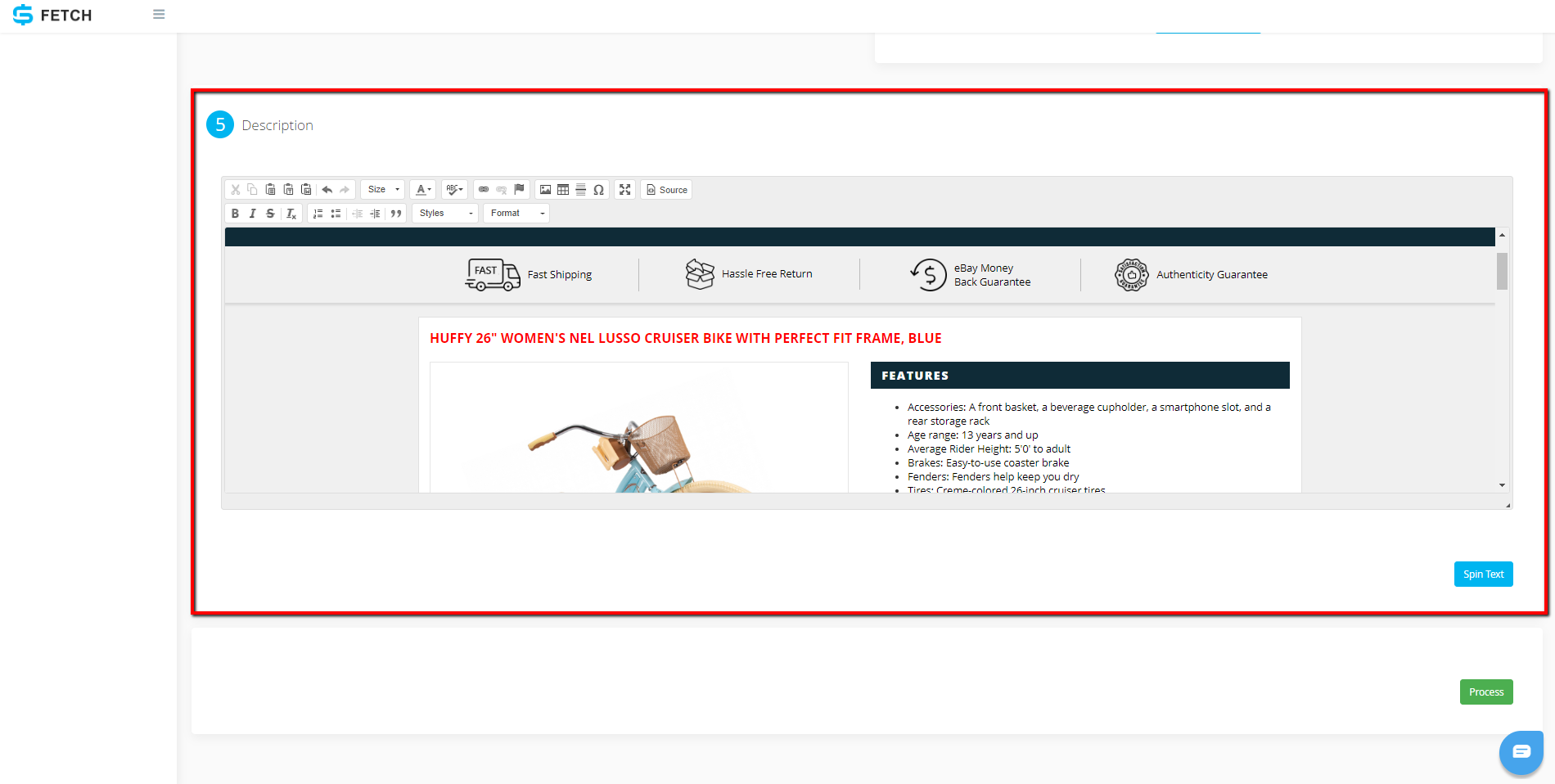Toggle italic formatting

coord(252,214)
